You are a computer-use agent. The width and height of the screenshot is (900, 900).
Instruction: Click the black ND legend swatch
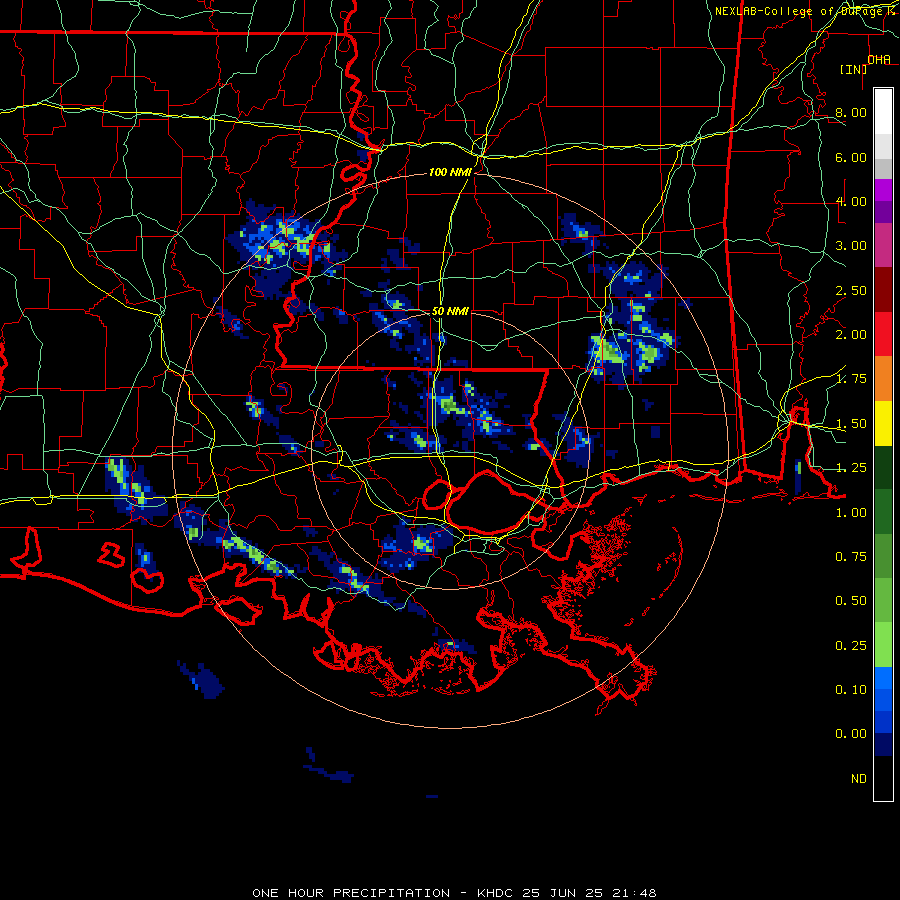click(883, 778)
